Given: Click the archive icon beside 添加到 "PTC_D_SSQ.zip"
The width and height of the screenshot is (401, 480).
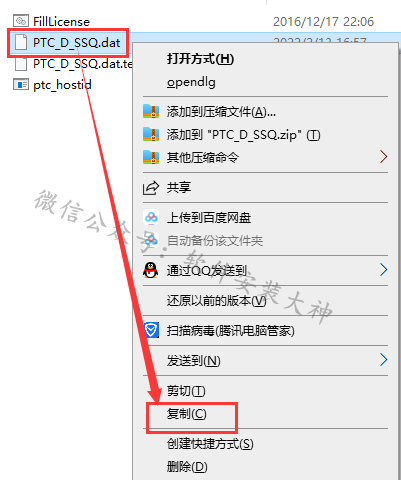Looking at the screenshot, I should [151, 134].
